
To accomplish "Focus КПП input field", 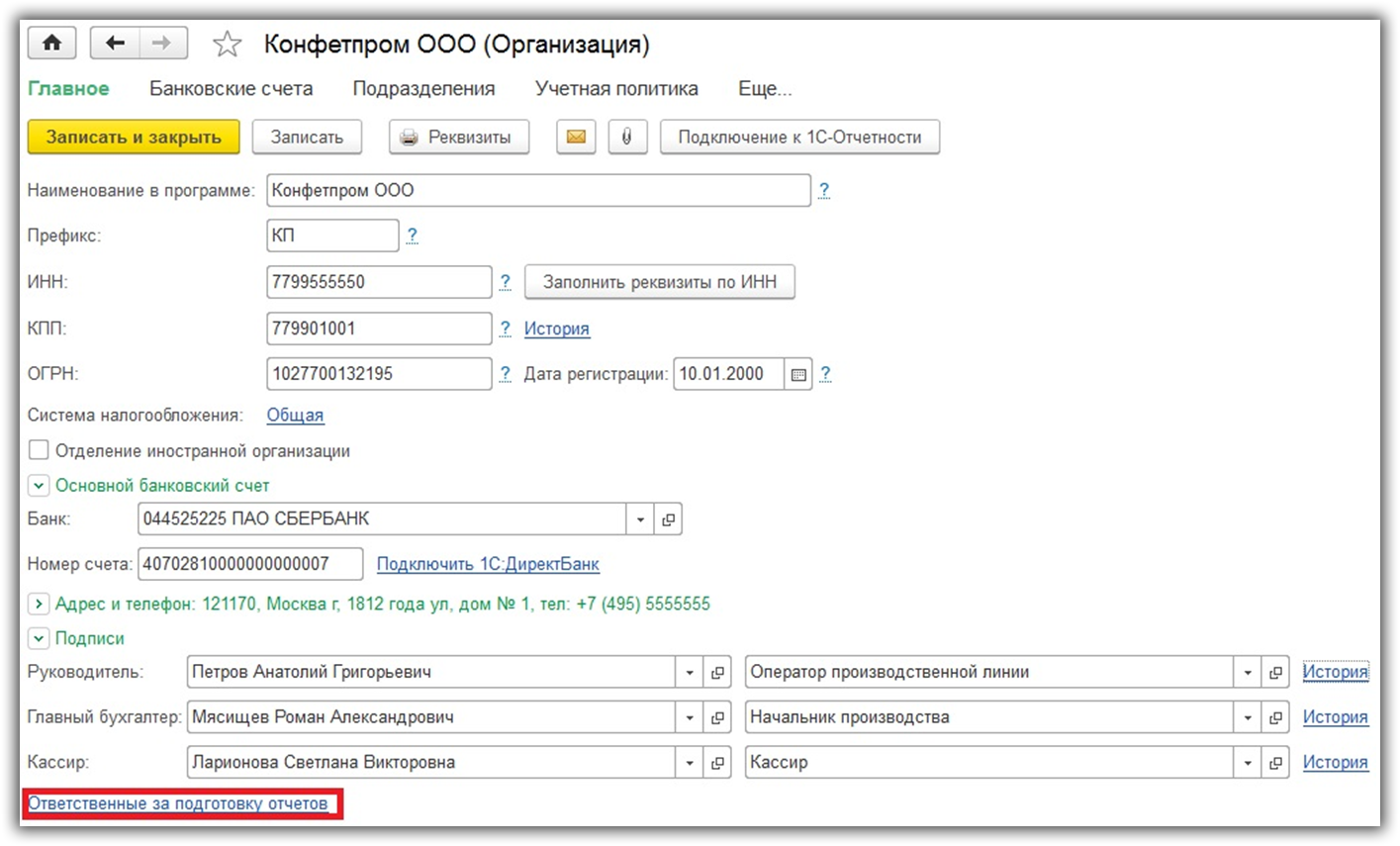I will [379, 329].
